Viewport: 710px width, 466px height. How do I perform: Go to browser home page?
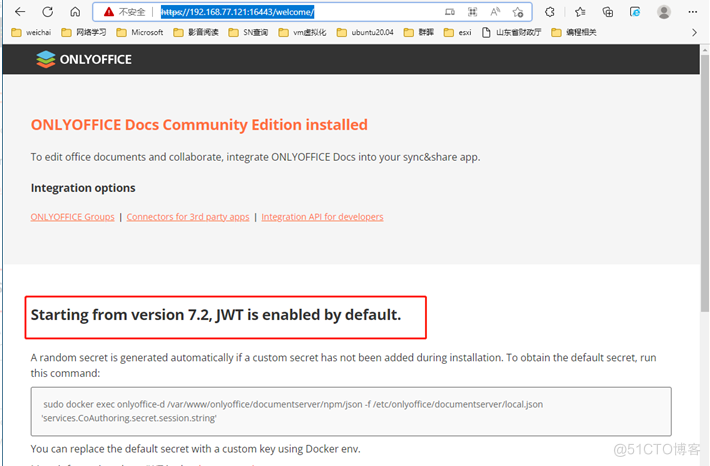76,12
